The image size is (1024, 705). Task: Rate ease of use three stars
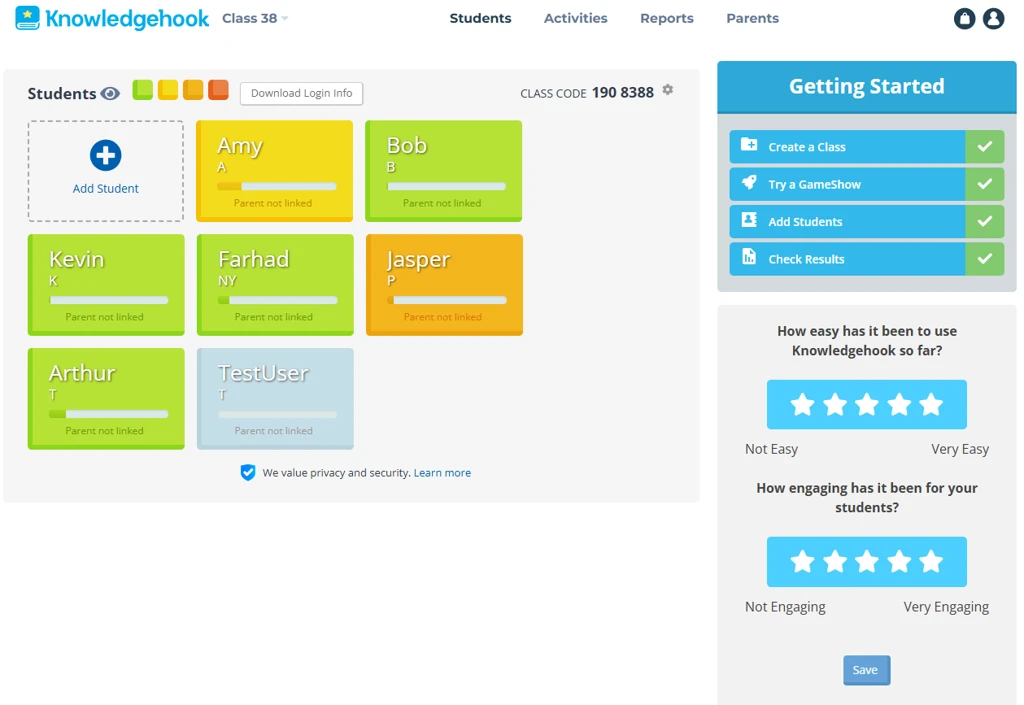coord(867,405)
